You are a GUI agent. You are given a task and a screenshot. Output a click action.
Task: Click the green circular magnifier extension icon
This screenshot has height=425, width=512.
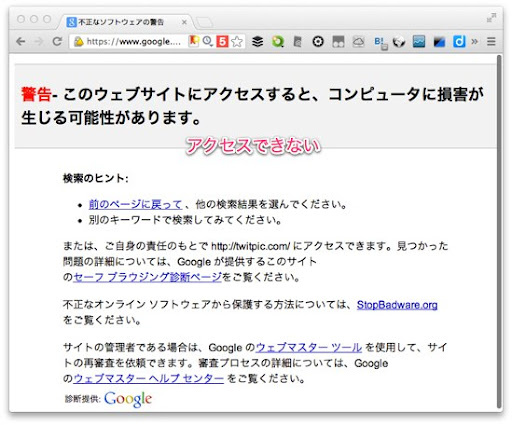(277, 42)
